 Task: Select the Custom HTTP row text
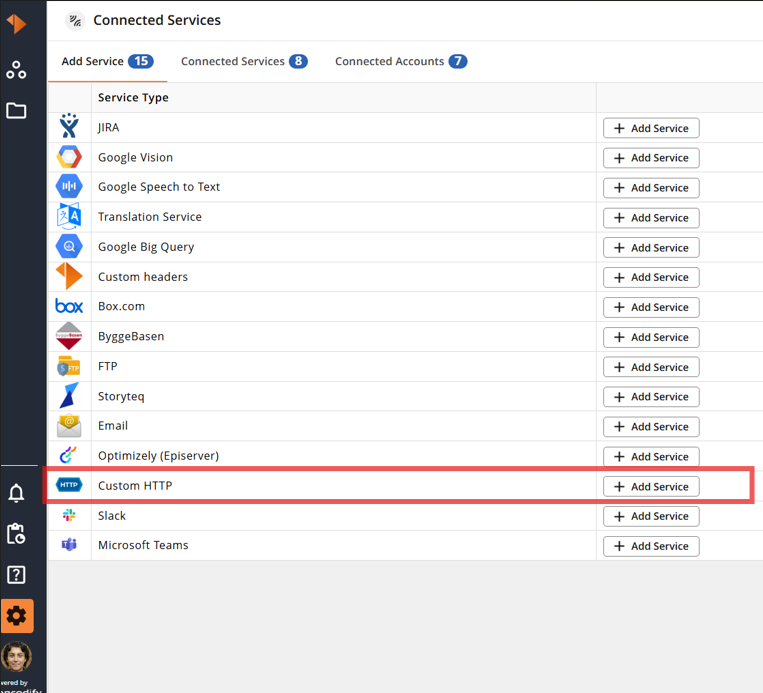(135, 486)
